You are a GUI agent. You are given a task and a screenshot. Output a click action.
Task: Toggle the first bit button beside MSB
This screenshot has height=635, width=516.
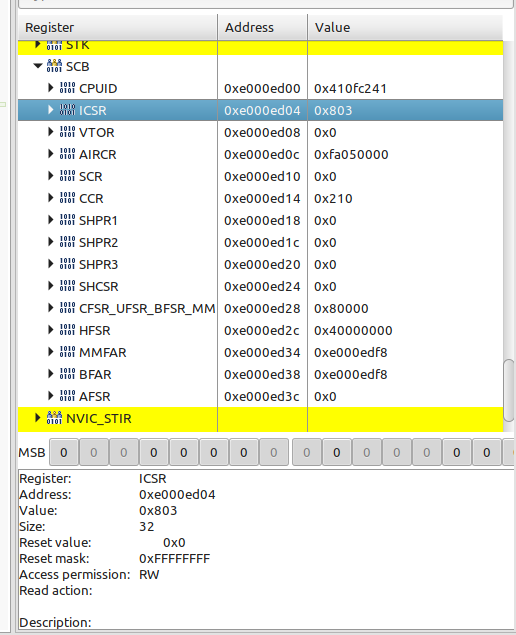click(64, 452)
